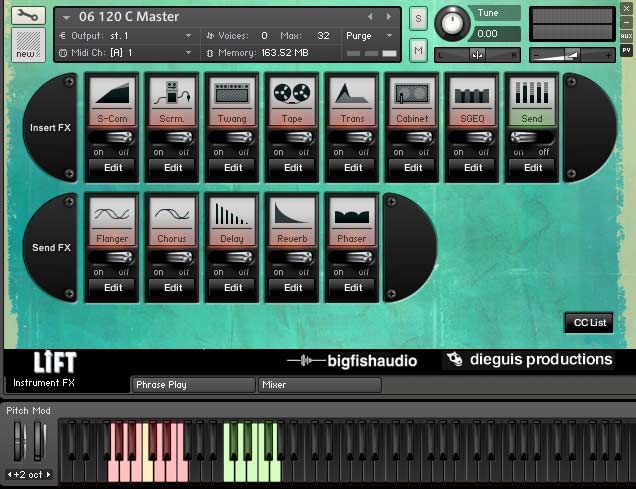The width and height of the screenshot is (636, 489).
Task: Open instrument edit mode via wrench icon
Action: click(x=28, y=16)
